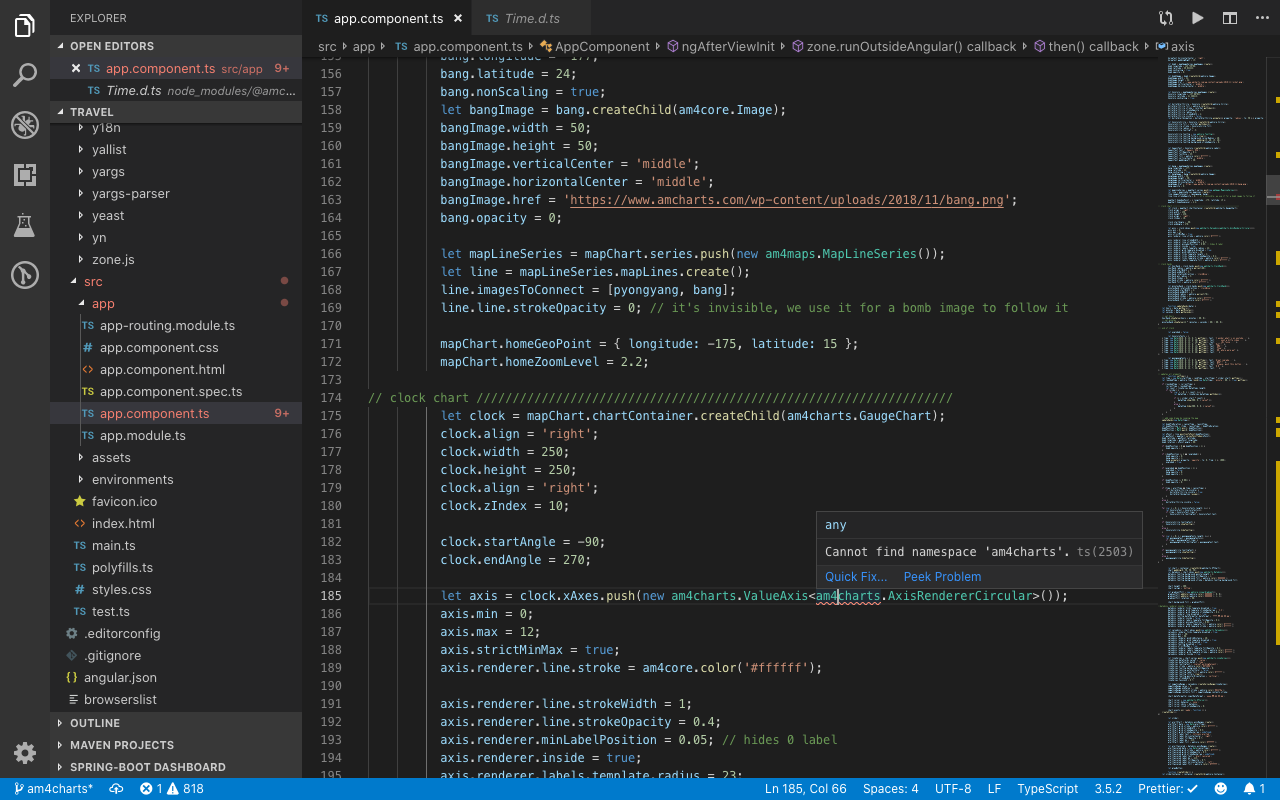
Task: Open the Explorer view in activity bar
Action: point(25,25)
